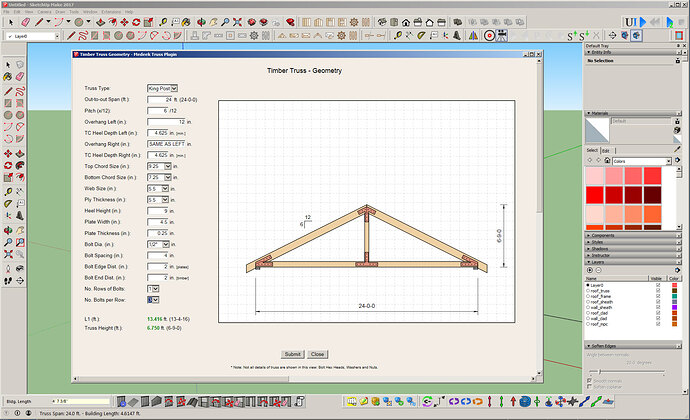Toggle visibility of roof_frame layer
The image size is (690, 420).
658,296
